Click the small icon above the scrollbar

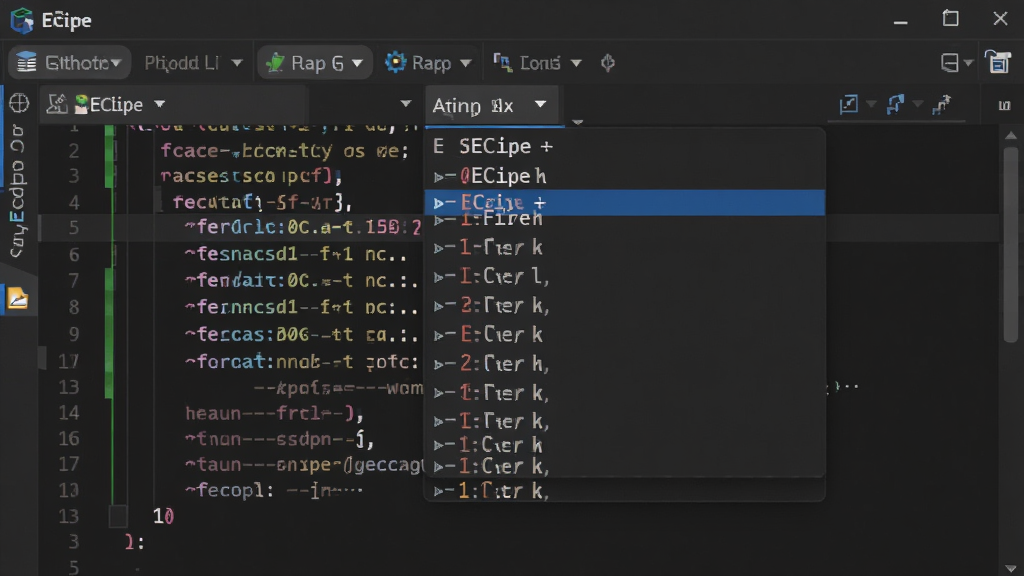[1004, 105]
